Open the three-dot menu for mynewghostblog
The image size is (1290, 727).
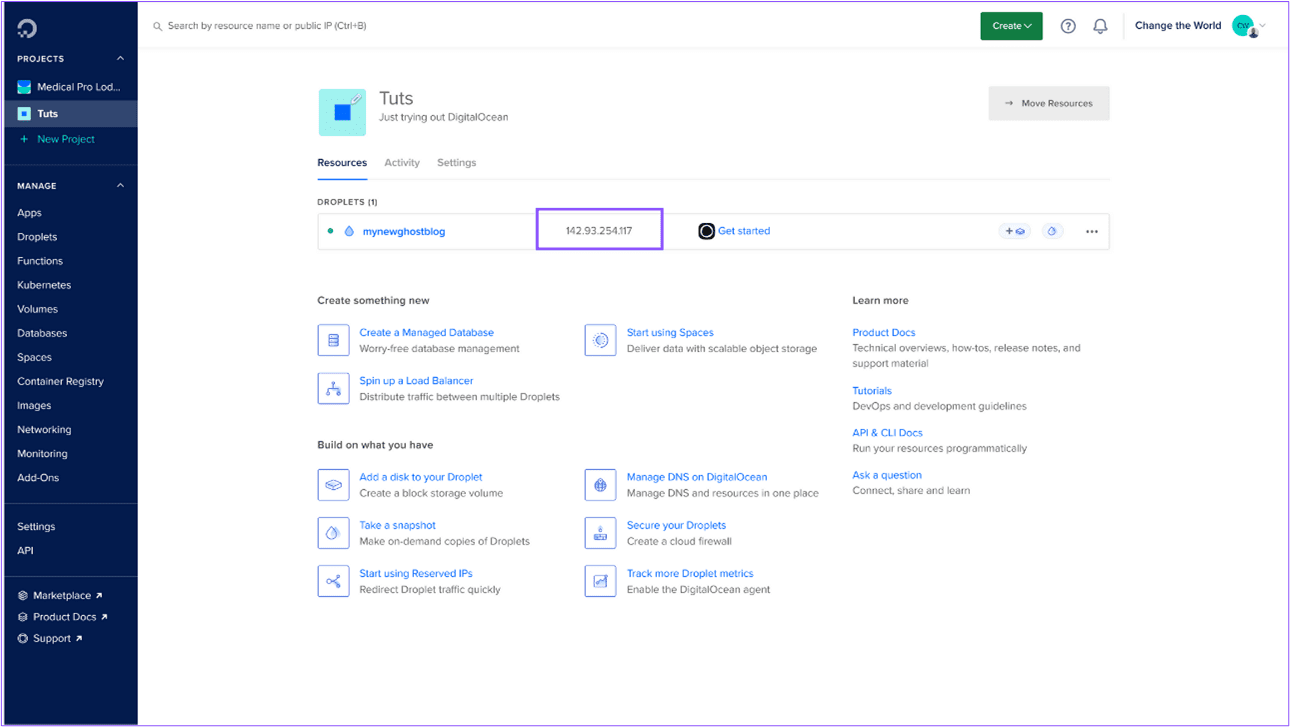(x=1092, y=231)
